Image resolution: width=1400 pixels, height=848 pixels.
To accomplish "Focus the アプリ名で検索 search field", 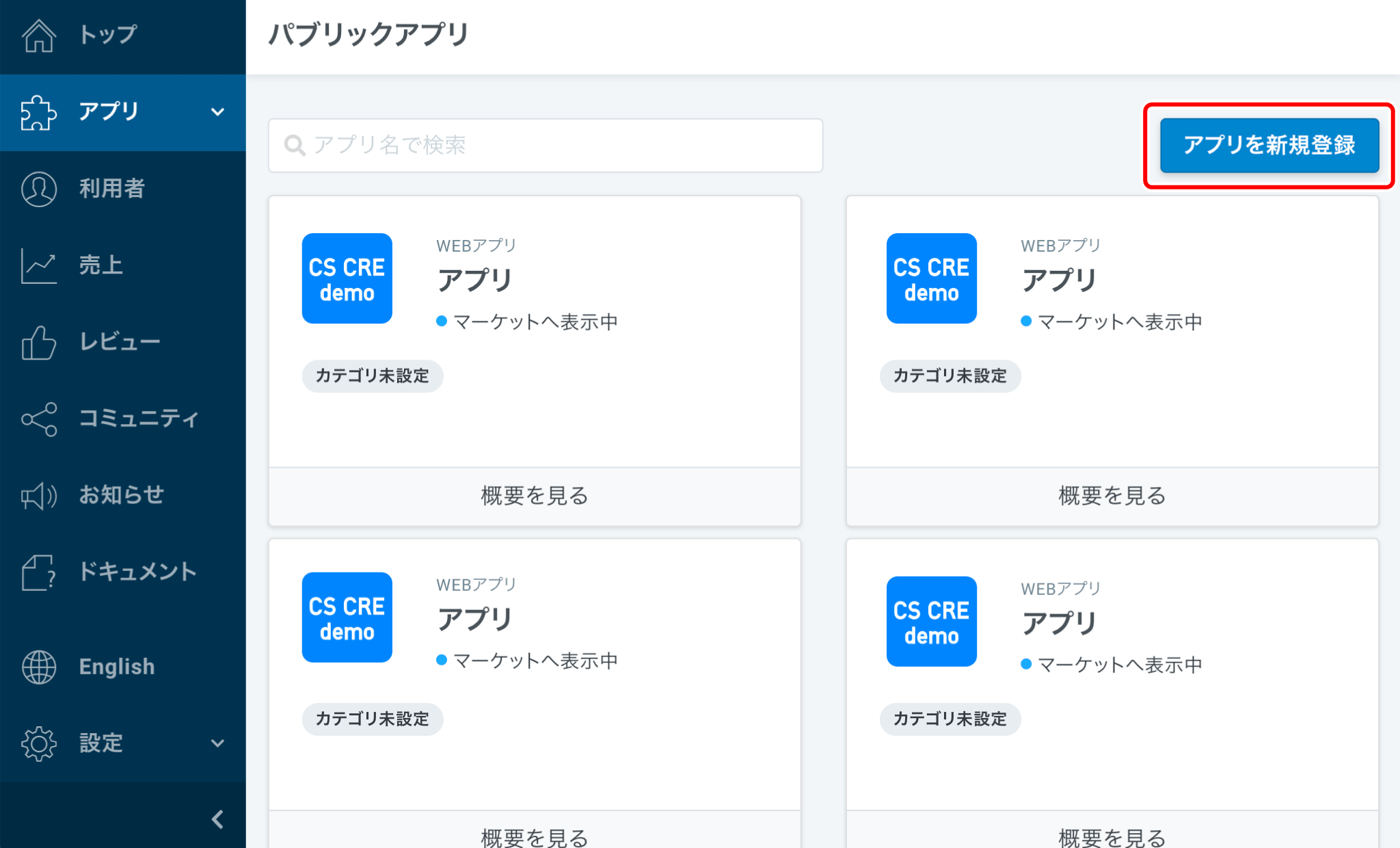I will point(546,145).
